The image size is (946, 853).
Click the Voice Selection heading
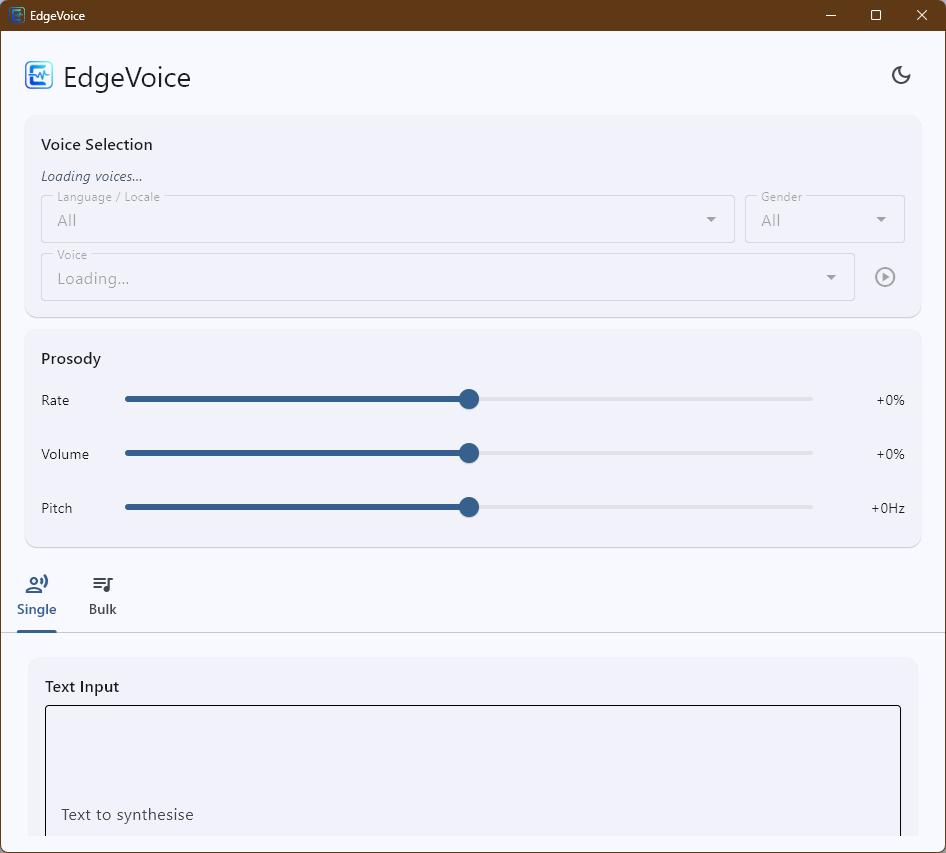coord(97,145)
